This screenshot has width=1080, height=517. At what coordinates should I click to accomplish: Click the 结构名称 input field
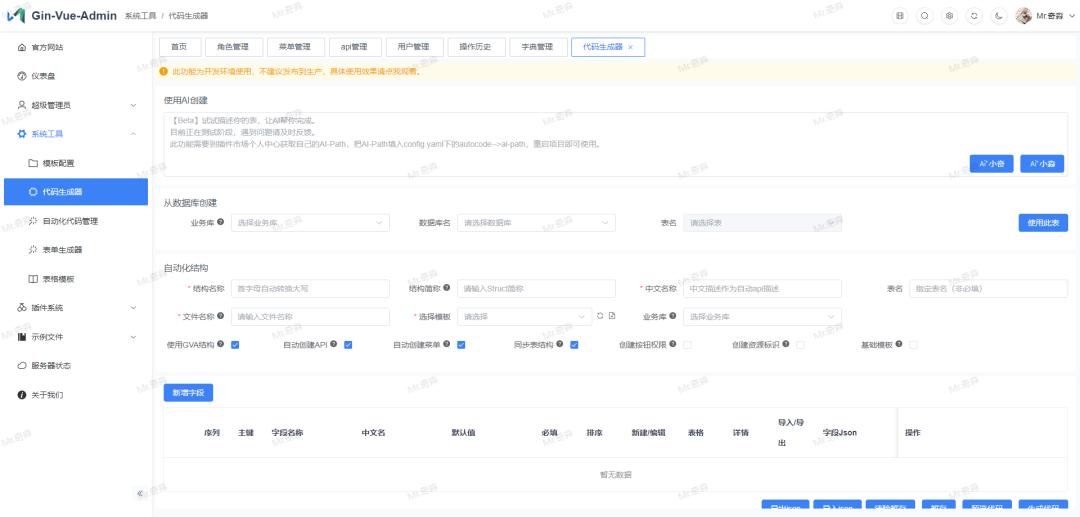[x=309, y=288]
